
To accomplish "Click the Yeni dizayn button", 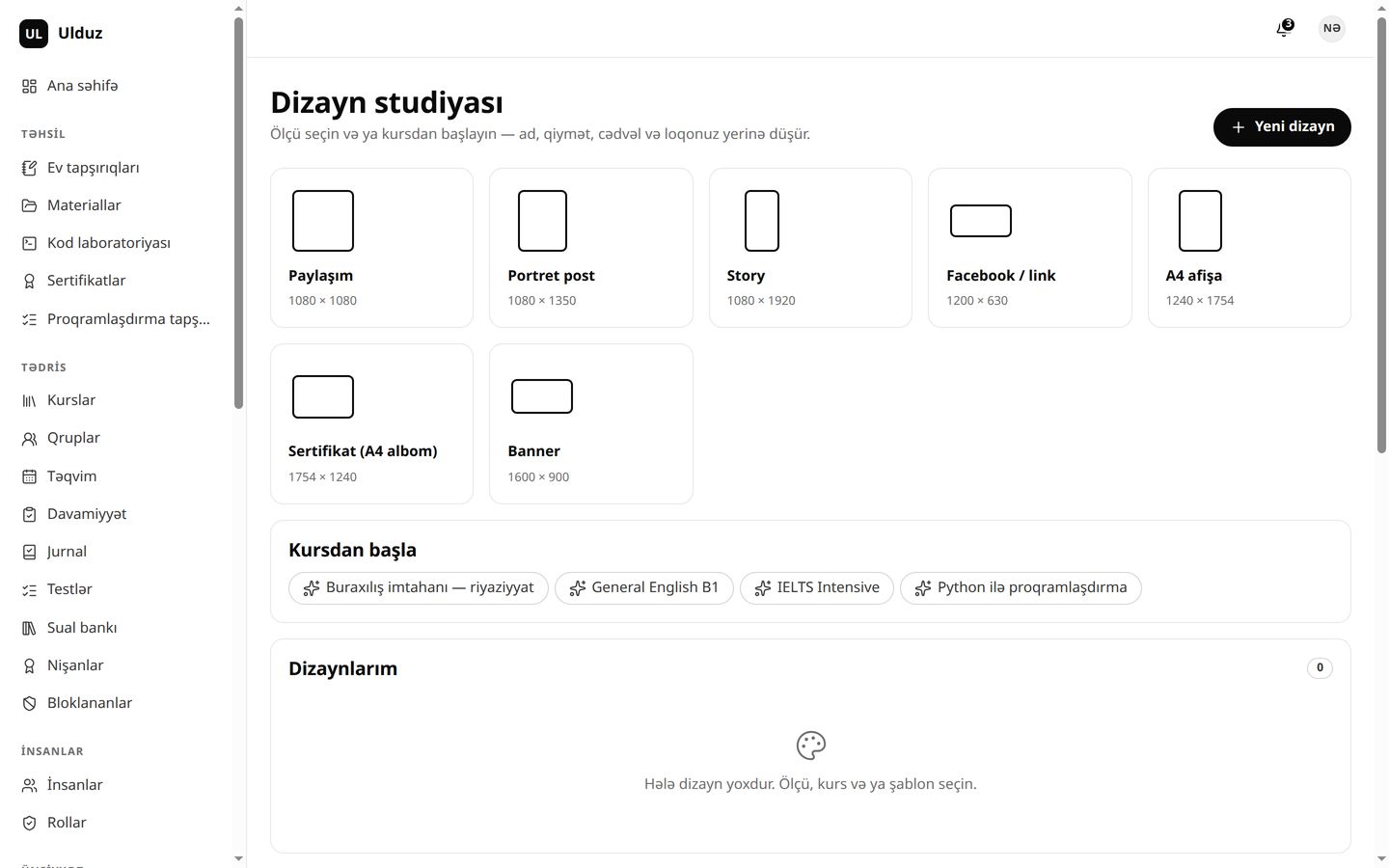I will (1282, 127).
